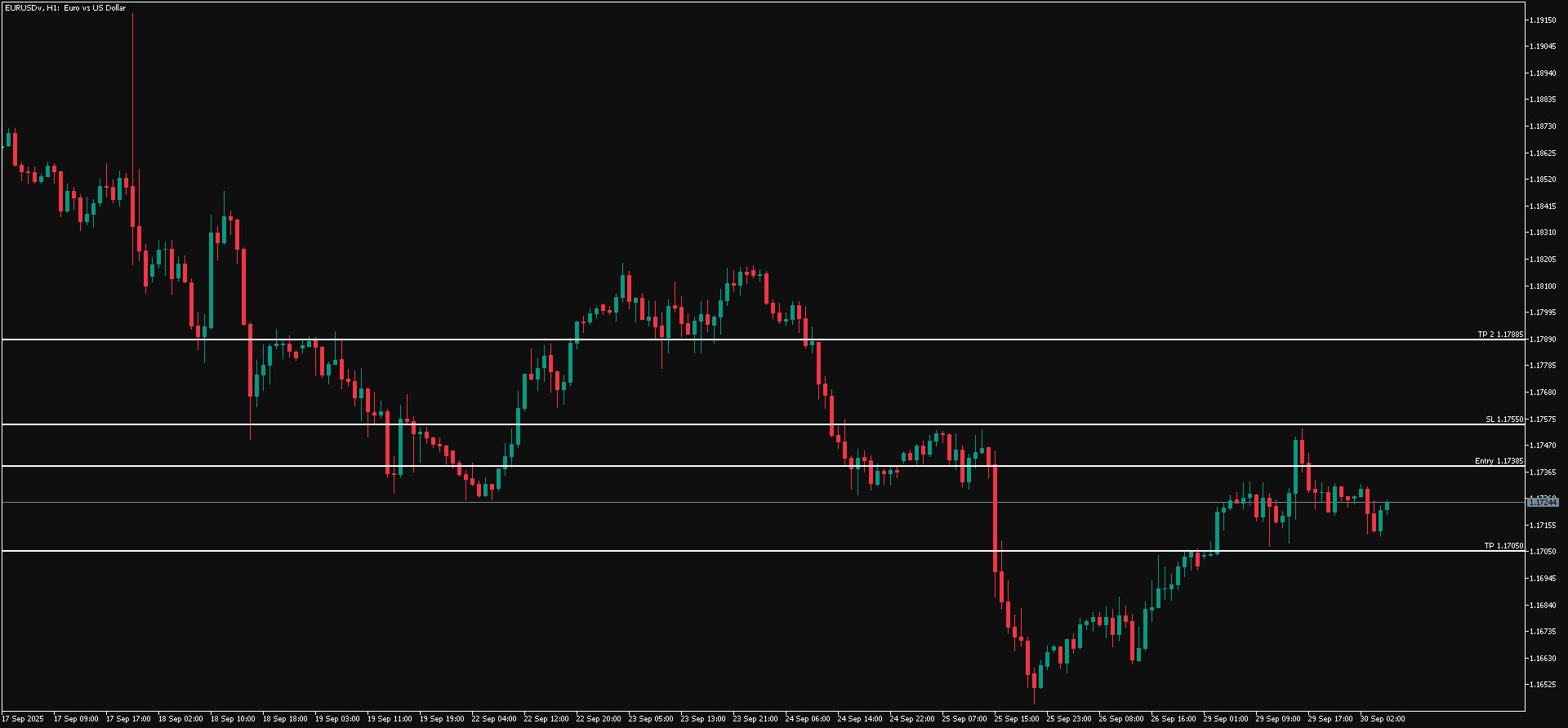Viewport: 1568px width, 728px height.
Task: Click the 1.19150 price scale label
Action: click(x=1543, y=20)
